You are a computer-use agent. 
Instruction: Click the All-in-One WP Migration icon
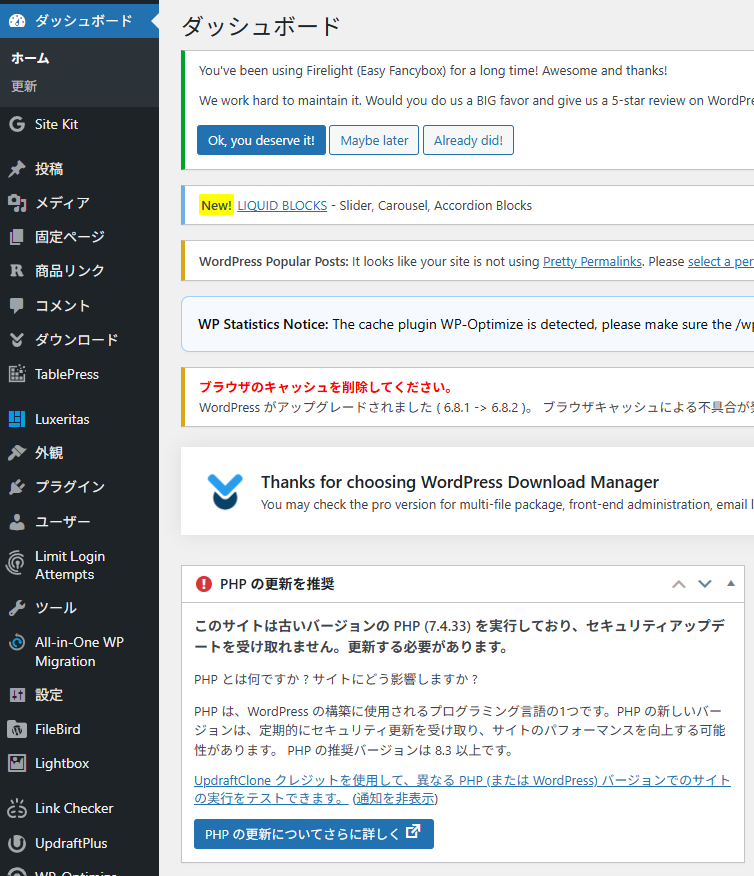tap(17, 642)
